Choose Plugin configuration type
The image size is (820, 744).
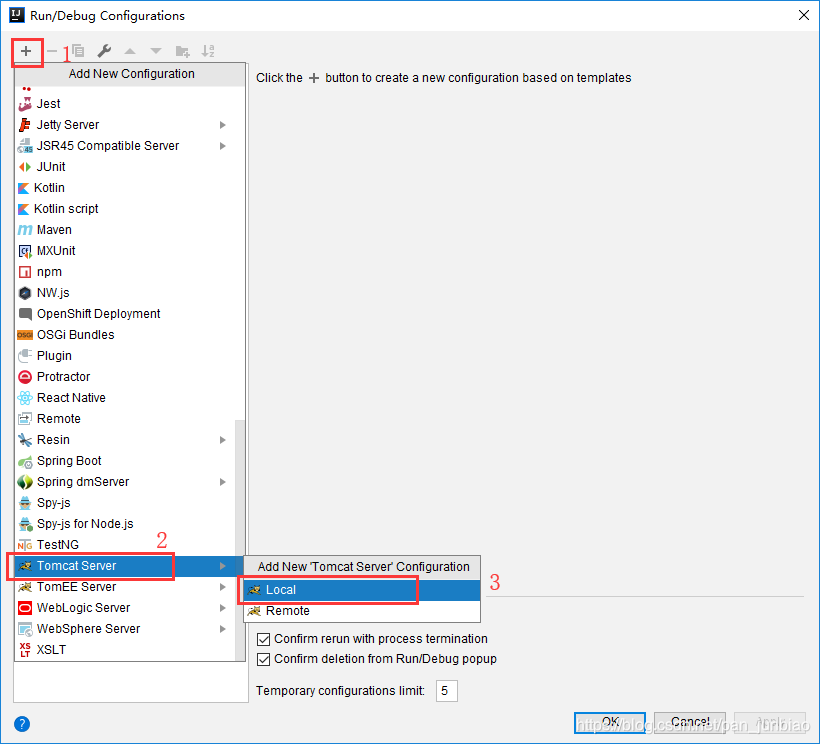click(124, 356)
